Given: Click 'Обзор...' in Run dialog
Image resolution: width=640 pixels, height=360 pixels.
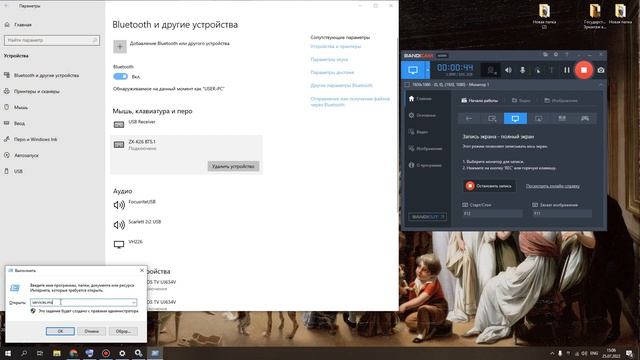Looking at the screenshot, I should [x=123, y=331].
